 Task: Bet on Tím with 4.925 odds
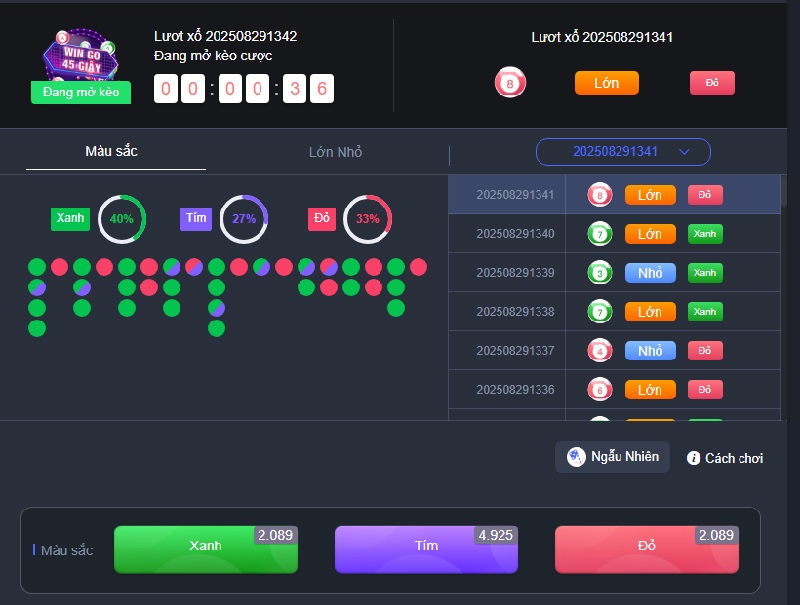point(426,549)
